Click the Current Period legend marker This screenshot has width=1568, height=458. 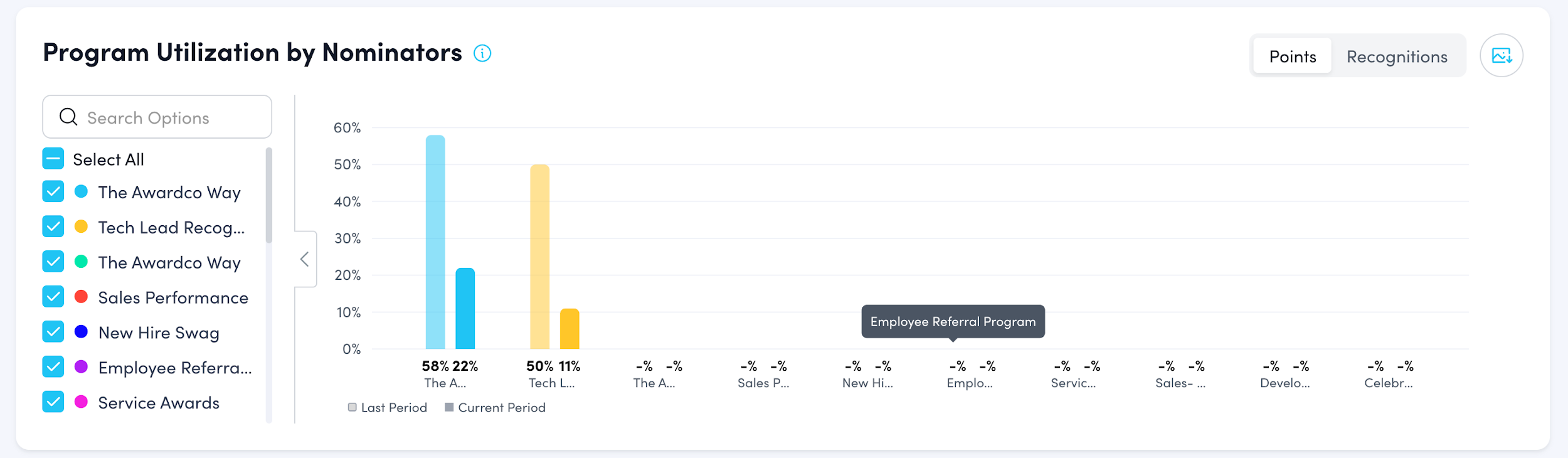click(x=449, y=408)
